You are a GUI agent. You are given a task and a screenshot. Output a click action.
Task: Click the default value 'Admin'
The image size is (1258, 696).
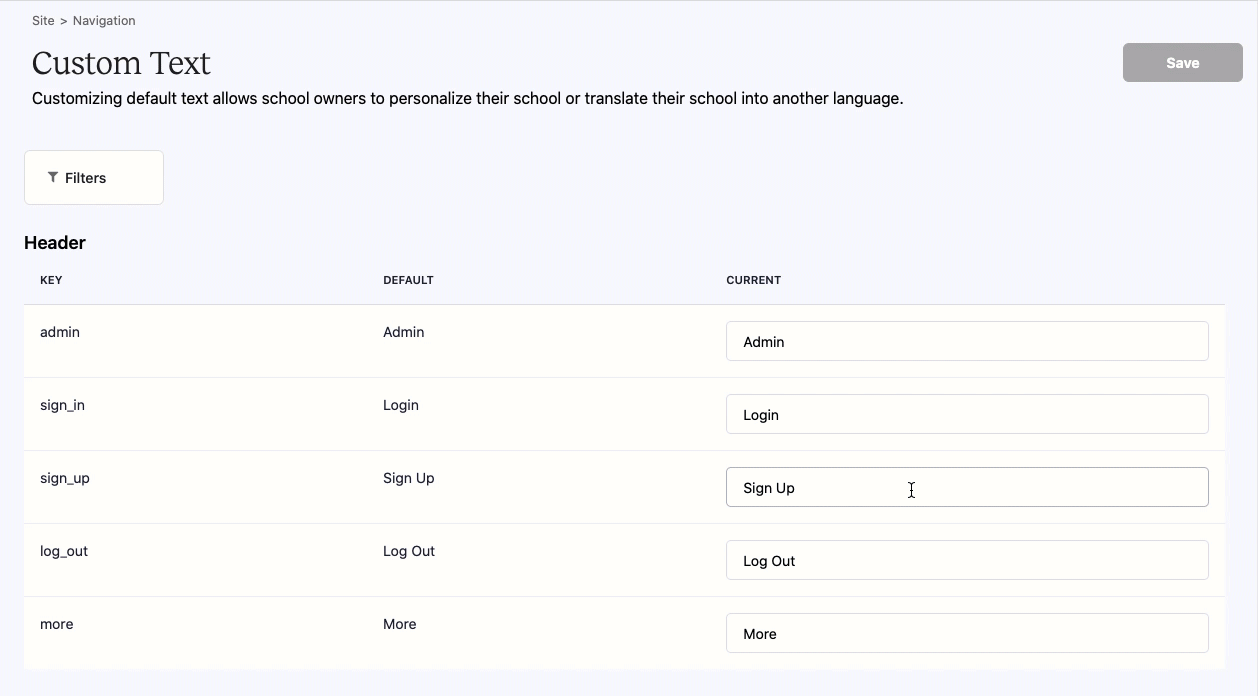click(404, 332)
